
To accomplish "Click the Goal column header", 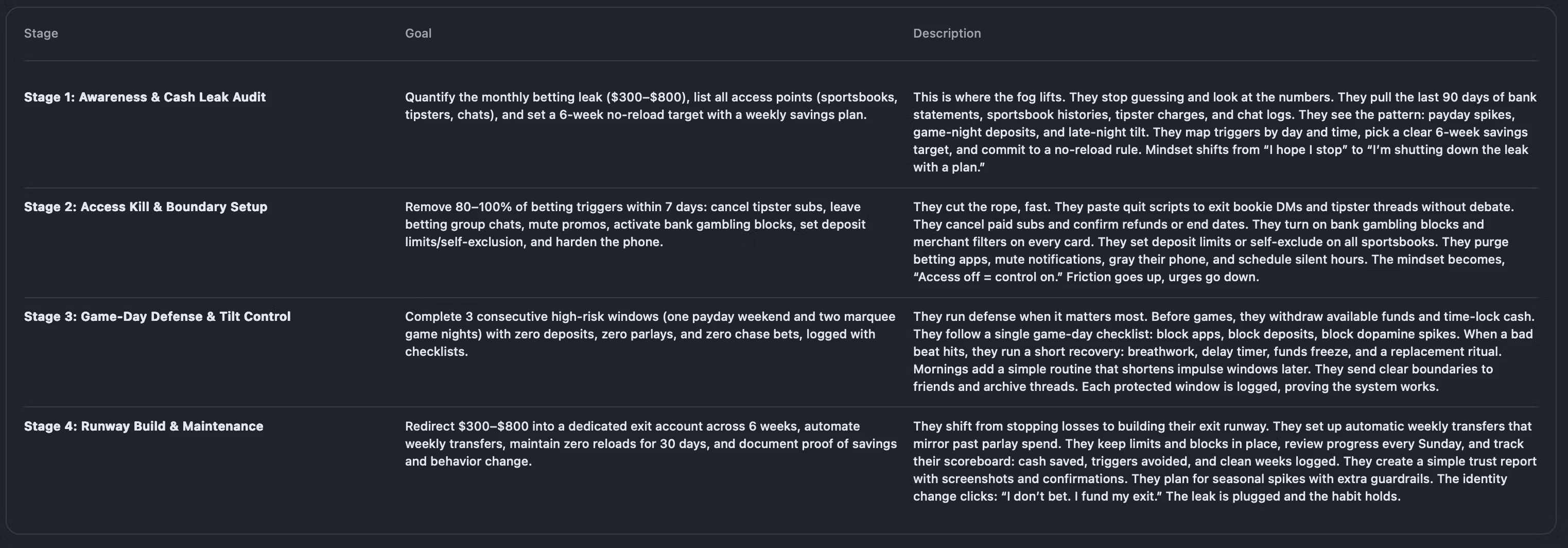I will pyautogui.click(x=418, y=33).
